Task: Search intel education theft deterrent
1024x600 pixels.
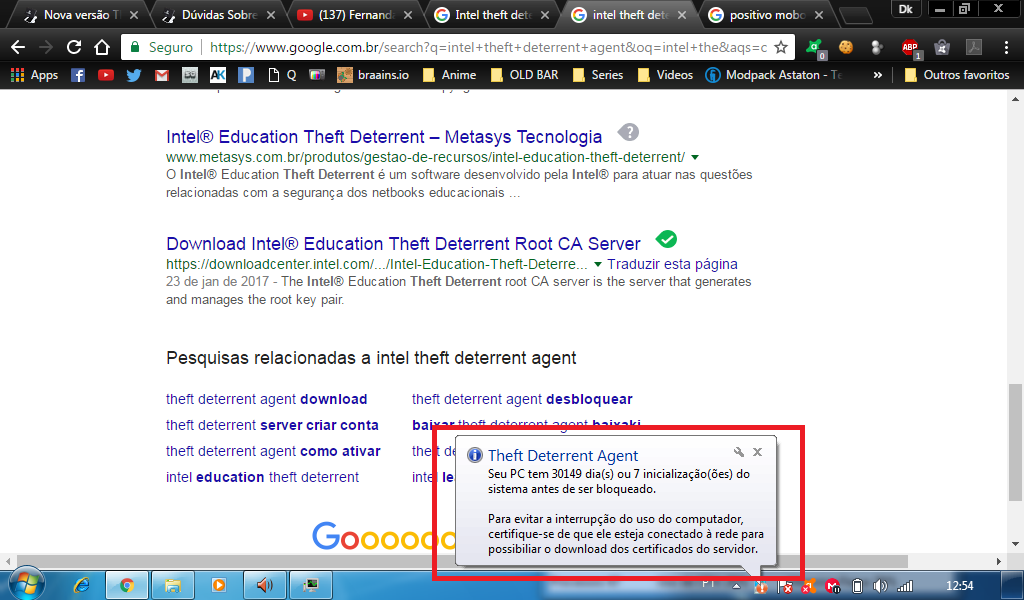Action: point(263,477)
